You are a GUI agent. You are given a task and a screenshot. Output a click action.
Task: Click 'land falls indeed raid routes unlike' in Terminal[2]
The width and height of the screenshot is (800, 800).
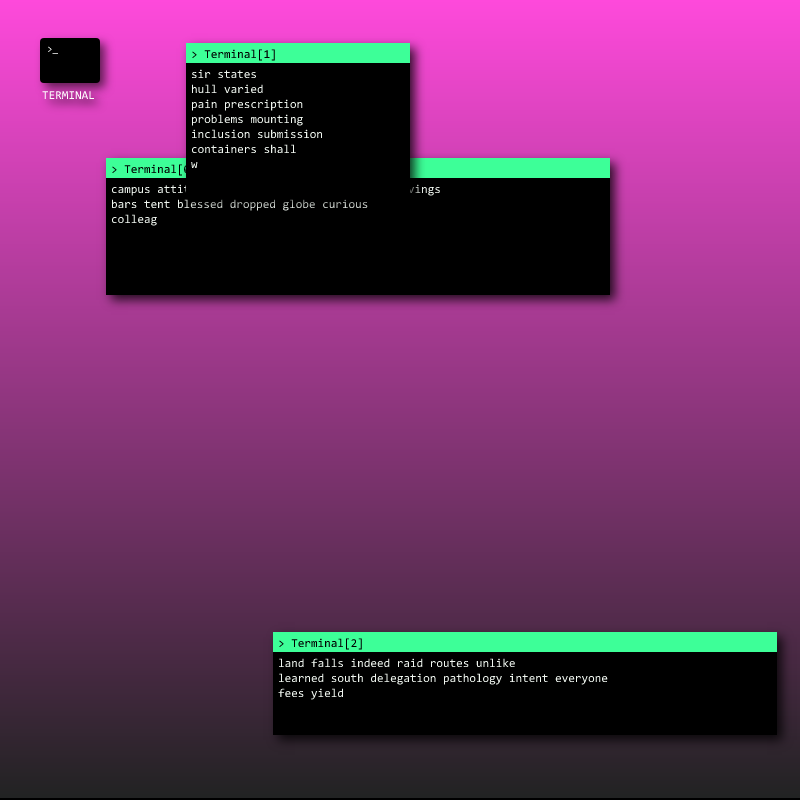[x=396, y=663]
